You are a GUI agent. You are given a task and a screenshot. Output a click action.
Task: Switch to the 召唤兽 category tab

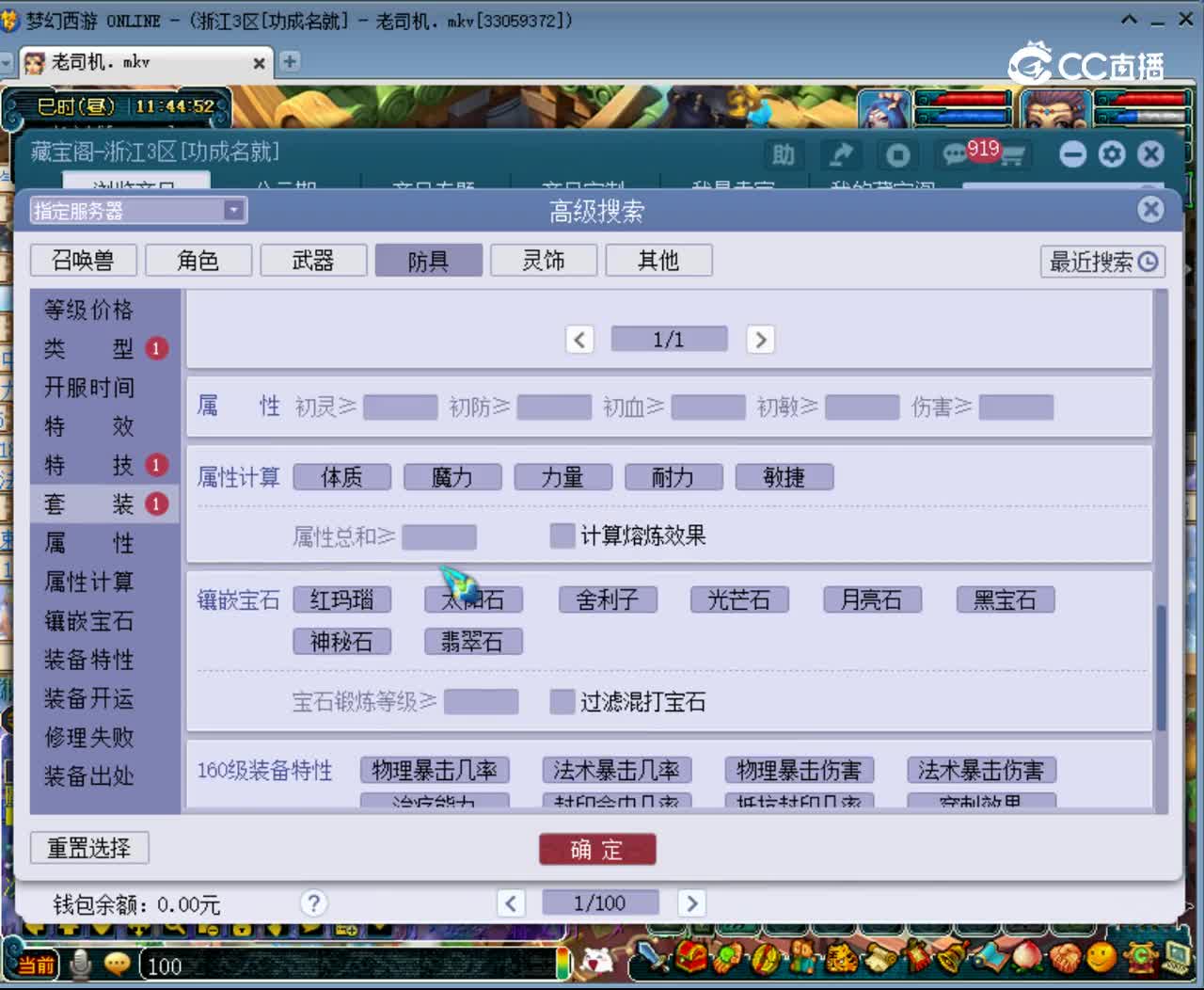coord(84,261)
